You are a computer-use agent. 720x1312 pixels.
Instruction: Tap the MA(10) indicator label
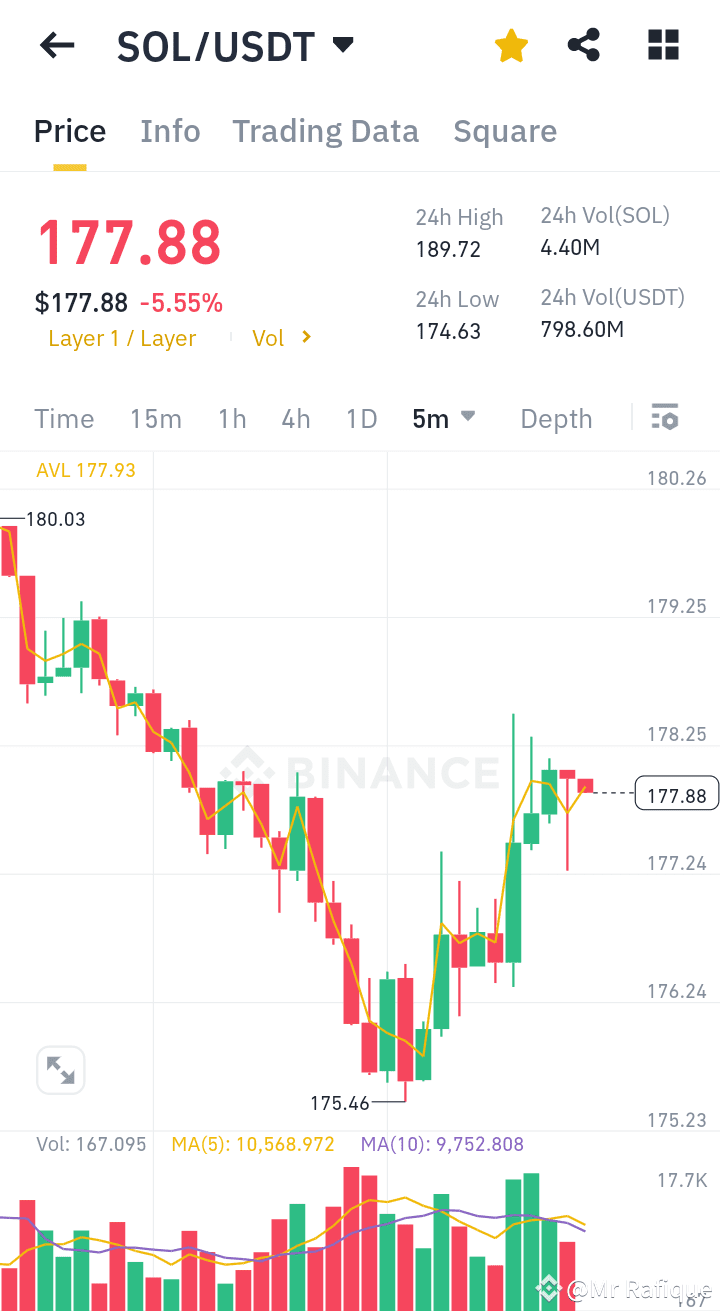click(442, 1143)
